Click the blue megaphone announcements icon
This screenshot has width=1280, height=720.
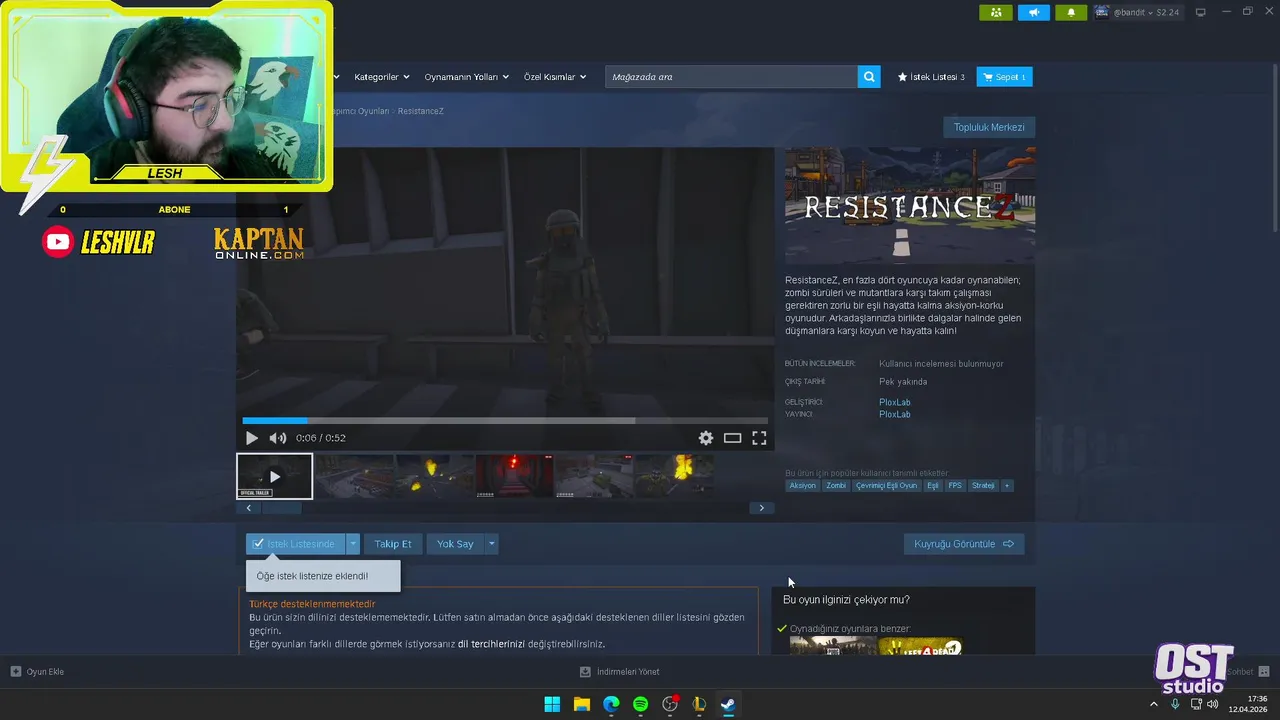1034,12
